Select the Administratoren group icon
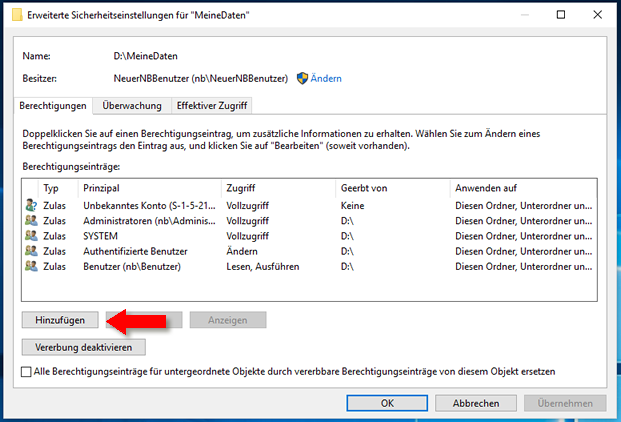The image size is (621, 422). coord(30,220)
